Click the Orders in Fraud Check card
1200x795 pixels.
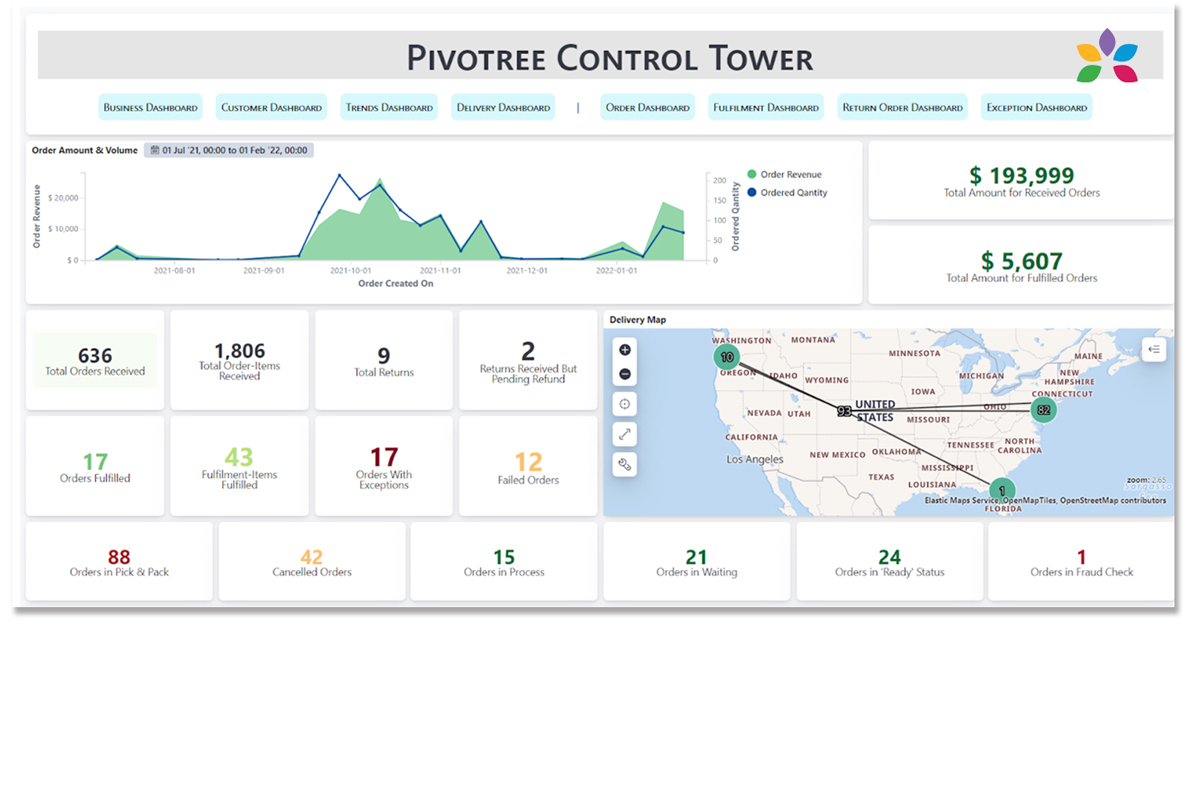1082,562
